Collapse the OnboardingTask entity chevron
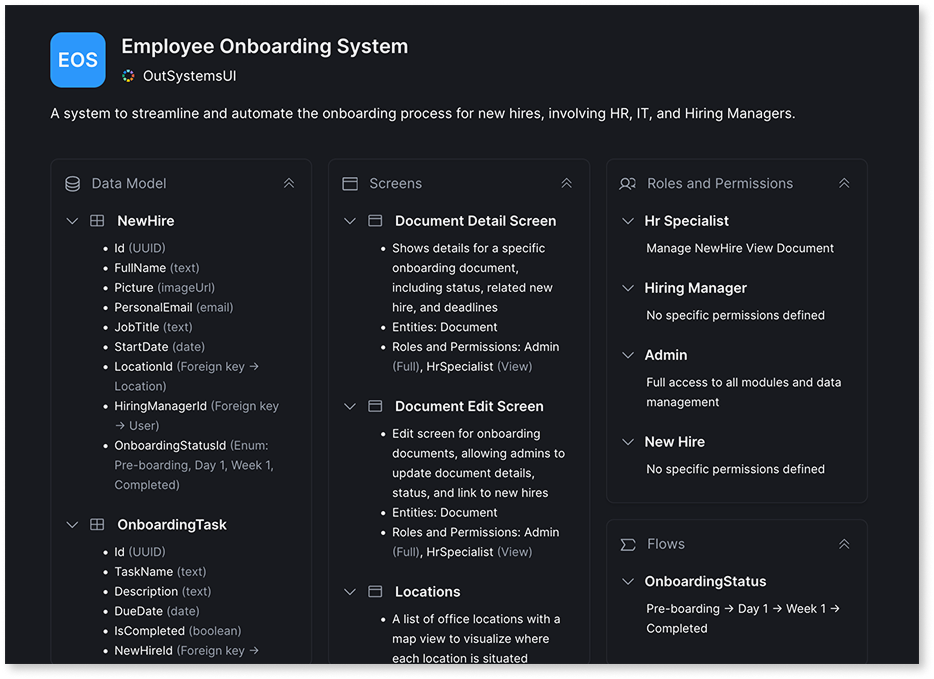The height and width of the screenshot is (679, 934). tap(72, 525)
